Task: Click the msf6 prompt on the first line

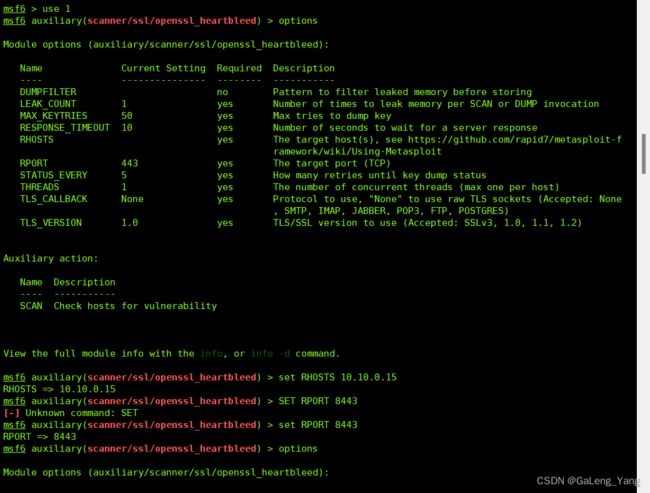Action: click(x=14, y=9)
